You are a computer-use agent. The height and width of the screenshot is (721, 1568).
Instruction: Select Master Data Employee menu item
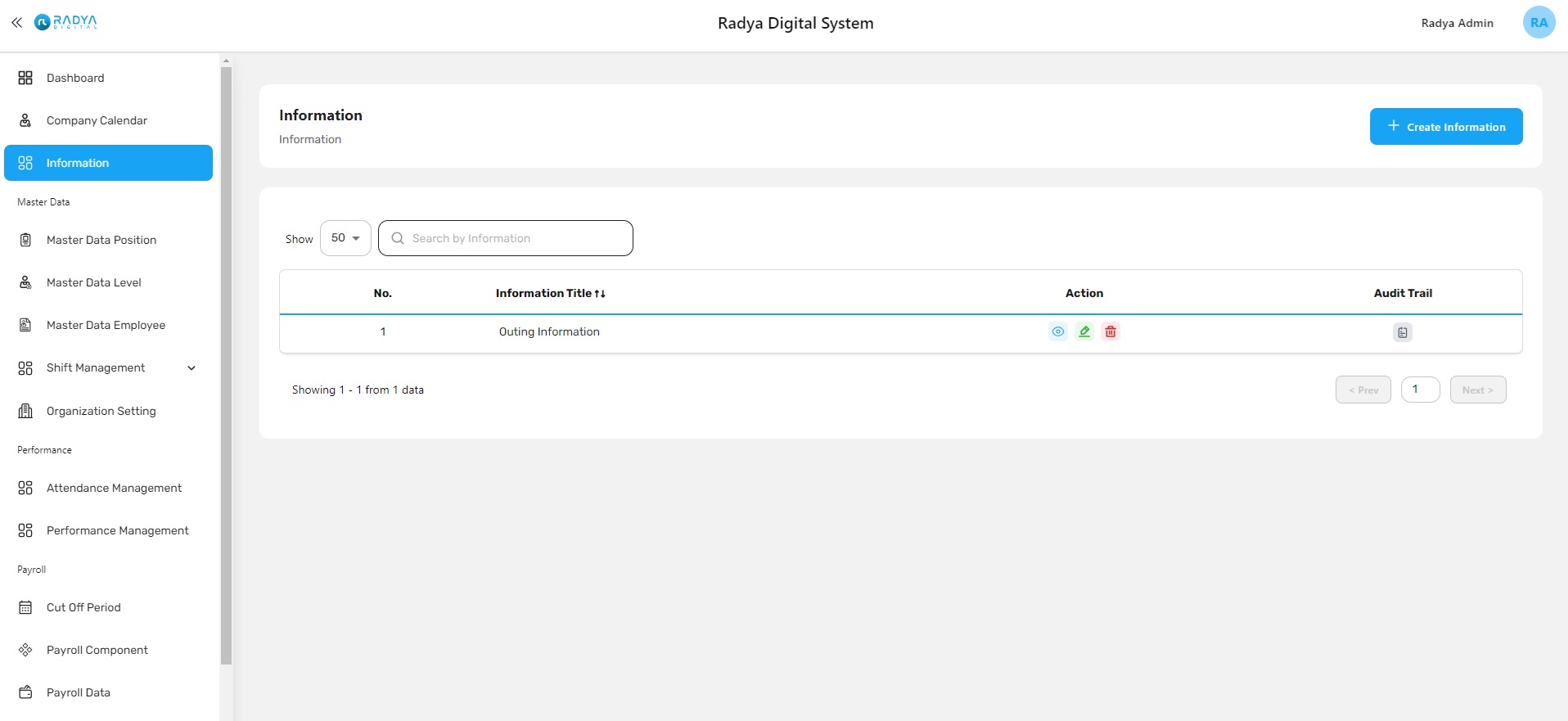click(x=106, y=325)
